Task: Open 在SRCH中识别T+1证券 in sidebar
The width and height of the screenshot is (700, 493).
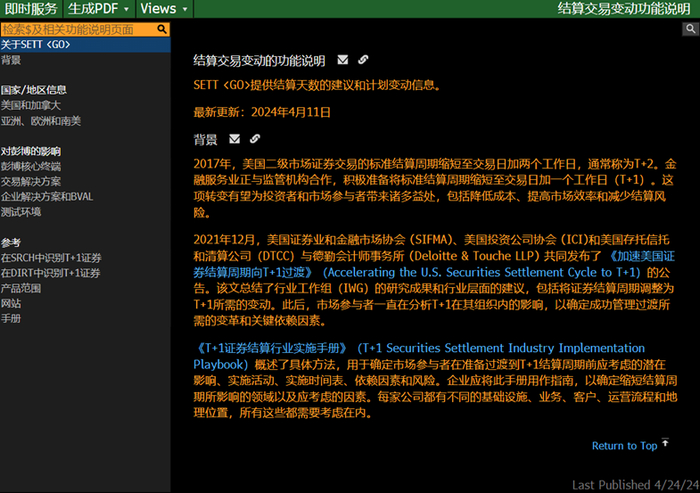Action: (51, 258)
